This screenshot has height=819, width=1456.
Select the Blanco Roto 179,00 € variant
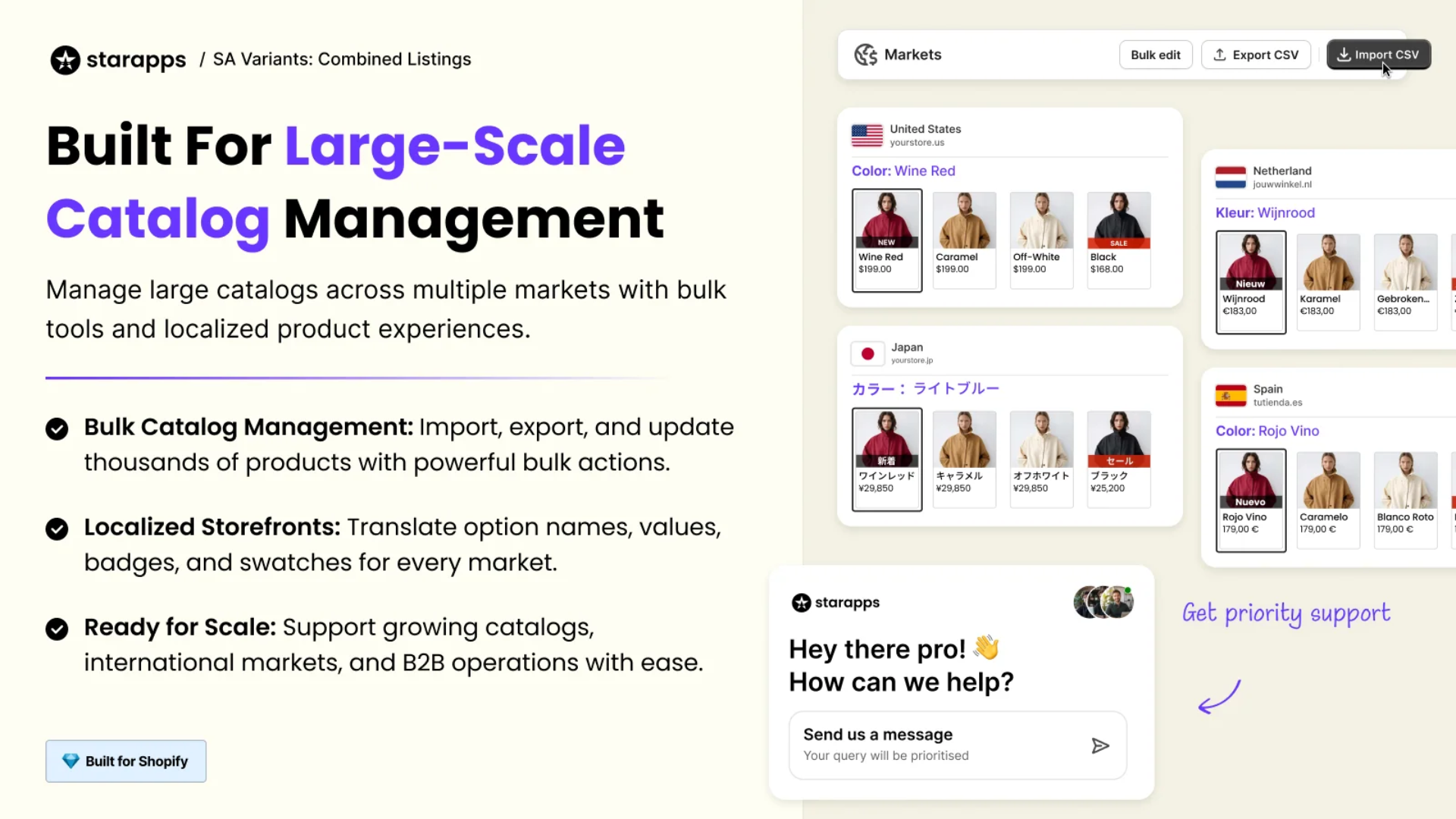point(1405,500)
